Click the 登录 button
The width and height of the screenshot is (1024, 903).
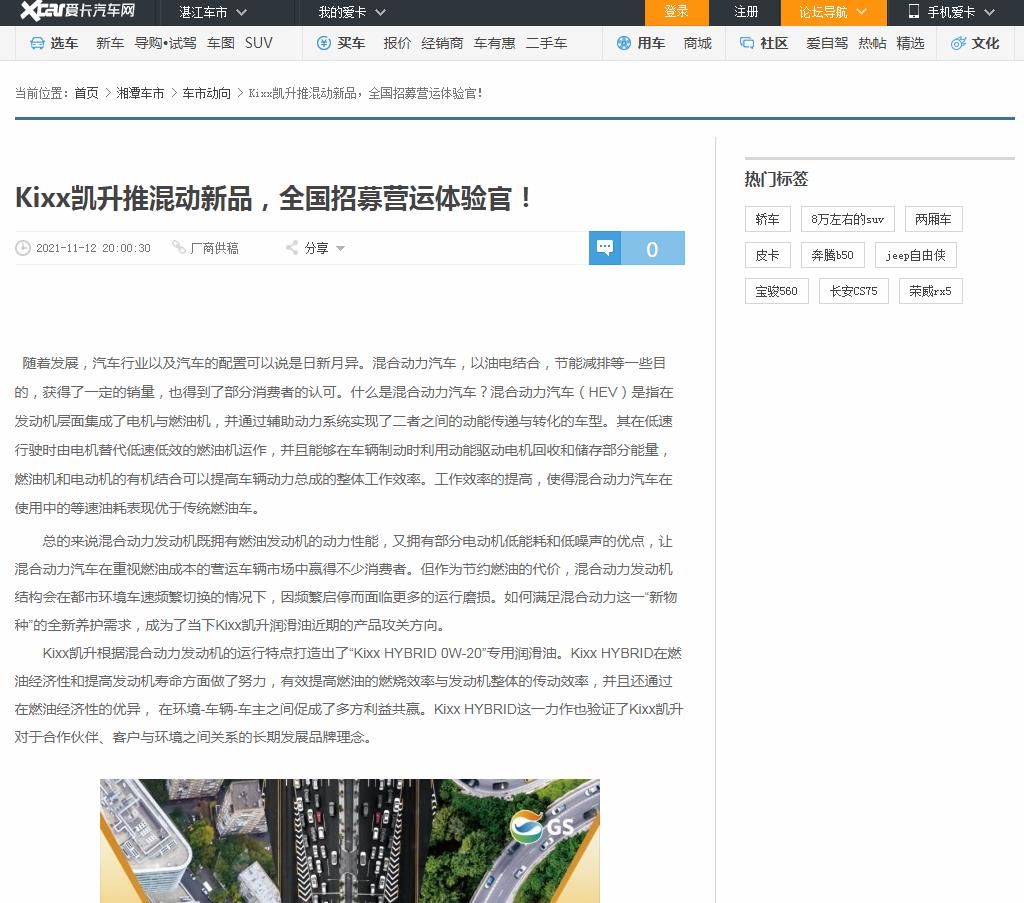point(677,12)
